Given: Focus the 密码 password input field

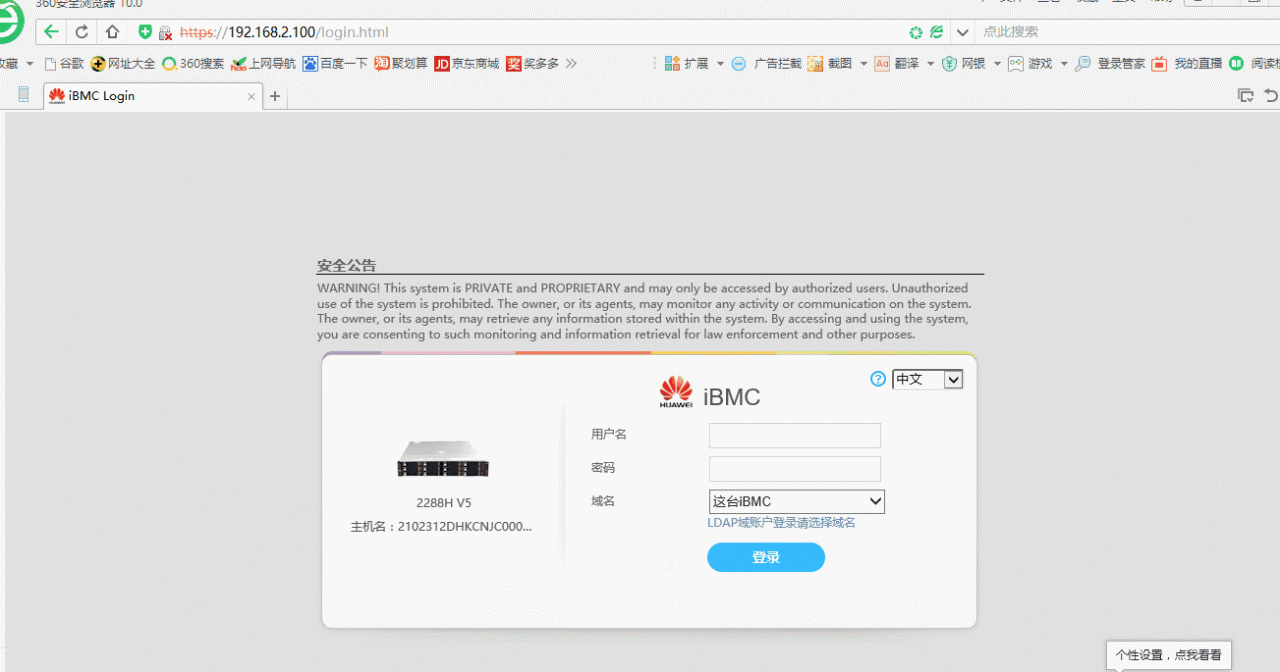Looking at the screenshot, I should tap(794, 469).
